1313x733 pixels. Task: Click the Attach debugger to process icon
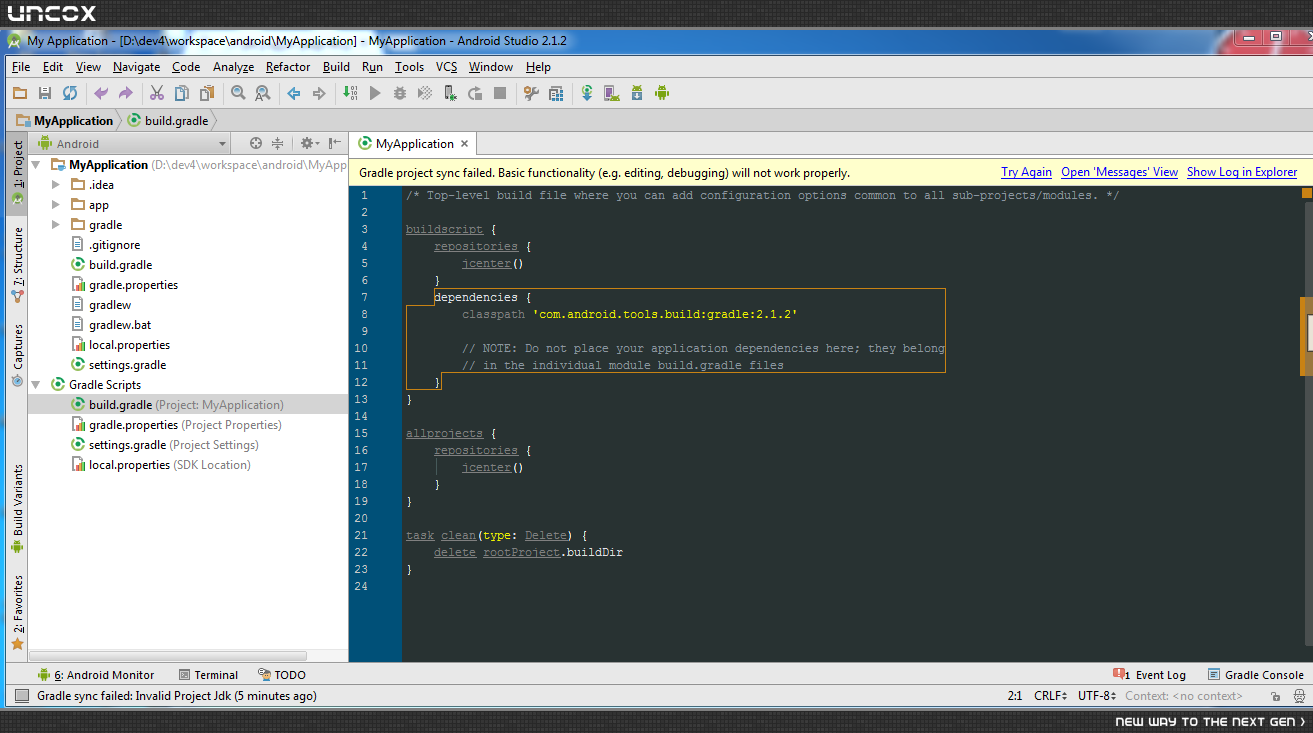450,93
